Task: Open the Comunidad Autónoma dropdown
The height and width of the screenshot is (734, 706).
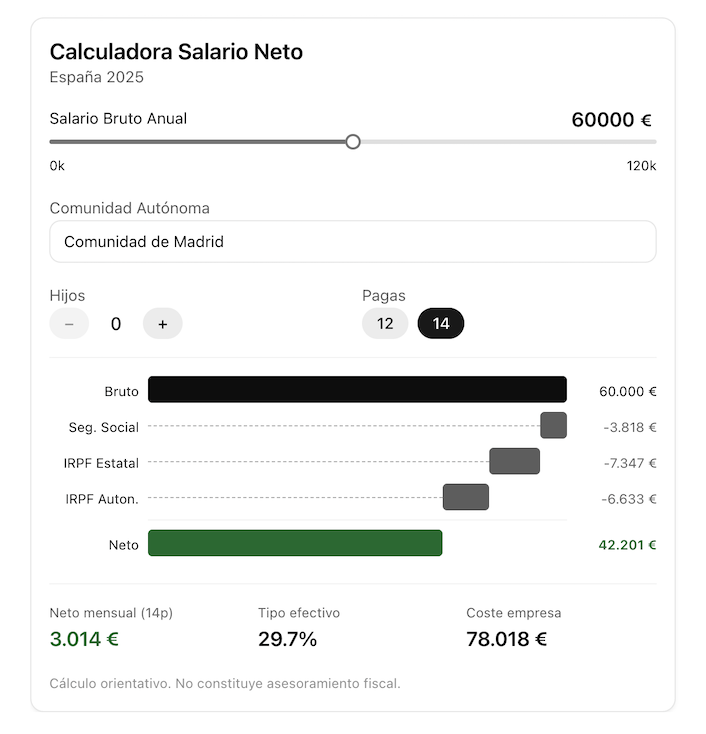Action: (352, 242)
